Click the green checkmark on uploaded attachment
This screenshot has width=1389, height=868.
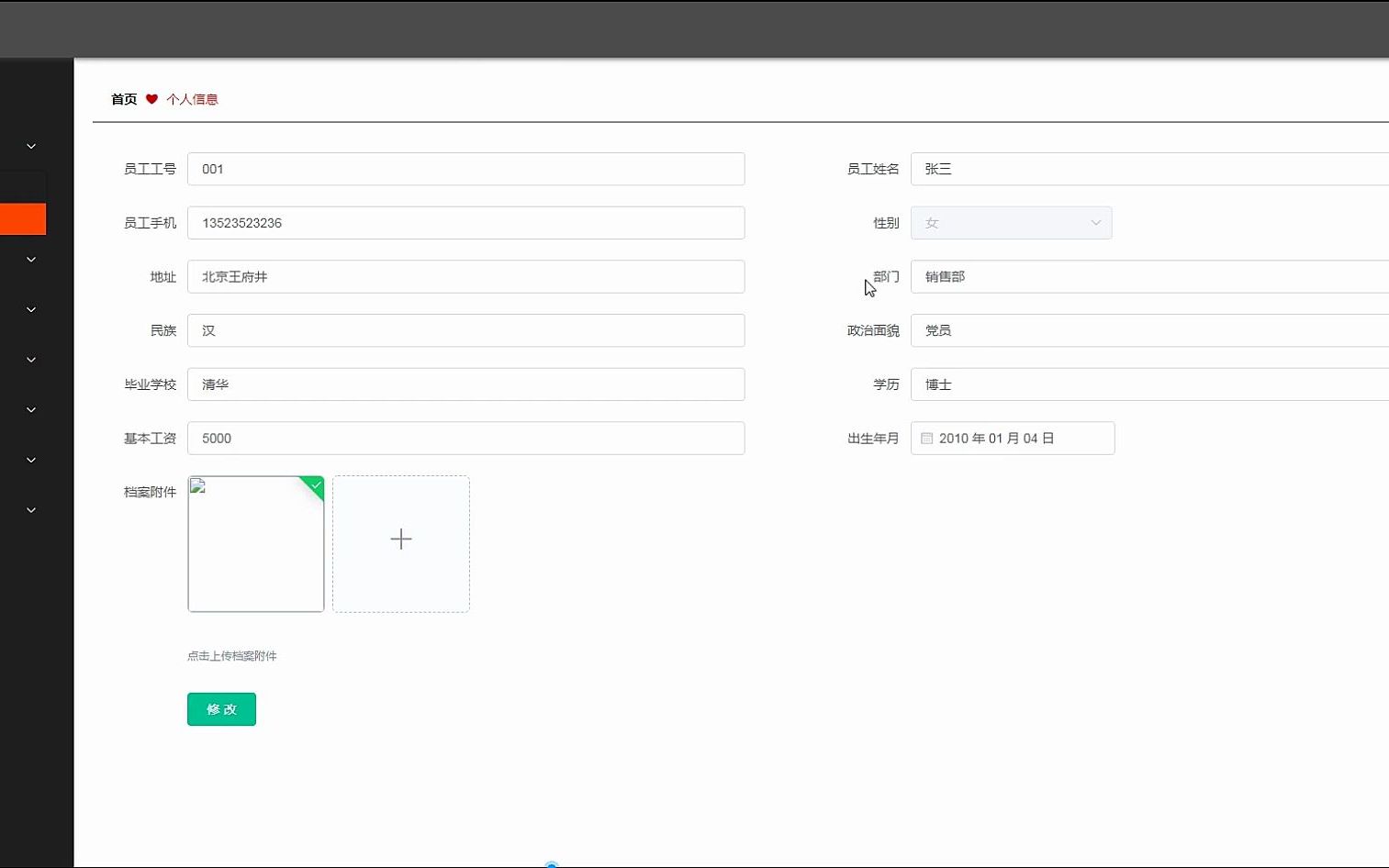[316, 484]
